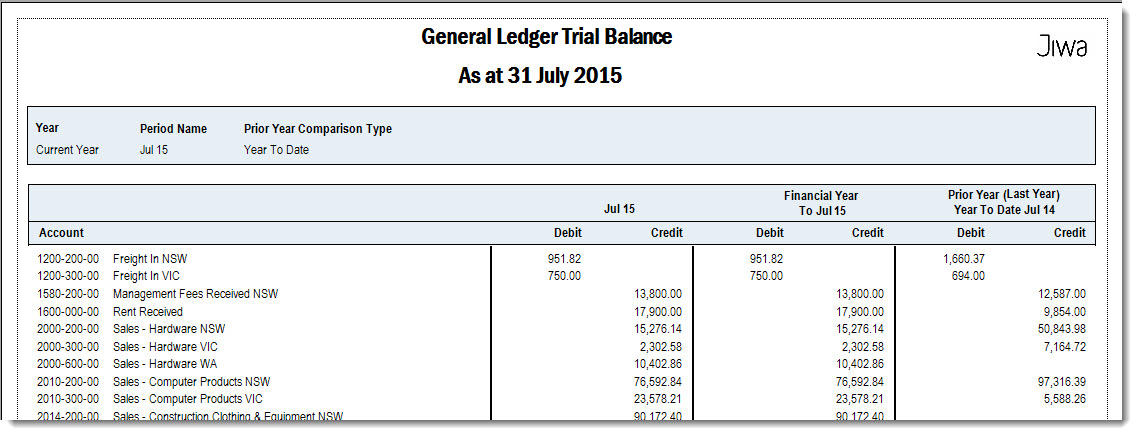Select the Freight In VIC account row

[562, 276]
